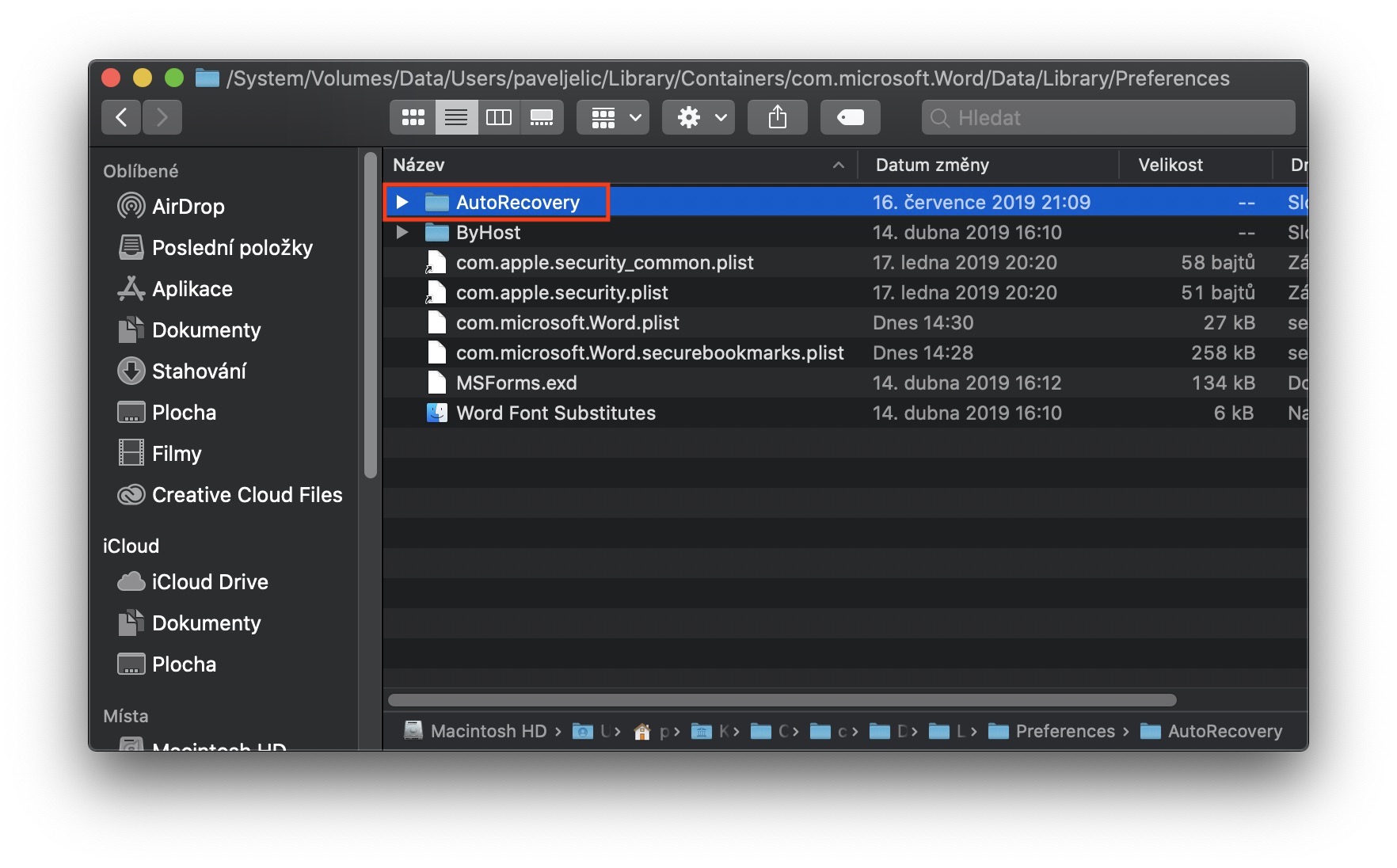Click the folder icon in the title bar

click(207, 78)
